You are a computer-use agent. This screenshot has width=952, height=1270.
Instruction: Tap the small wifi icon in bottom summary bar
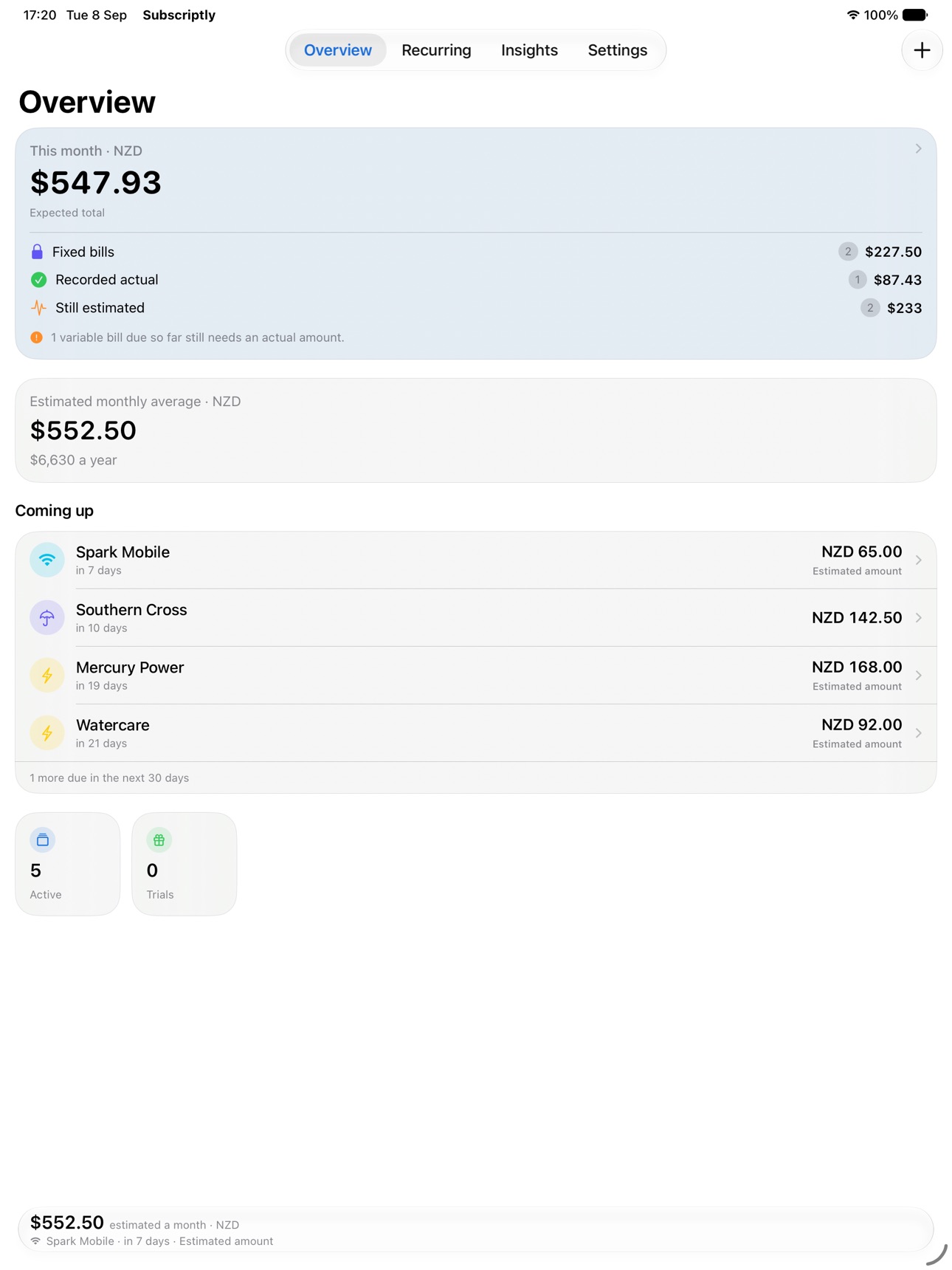coord(35,1241)
